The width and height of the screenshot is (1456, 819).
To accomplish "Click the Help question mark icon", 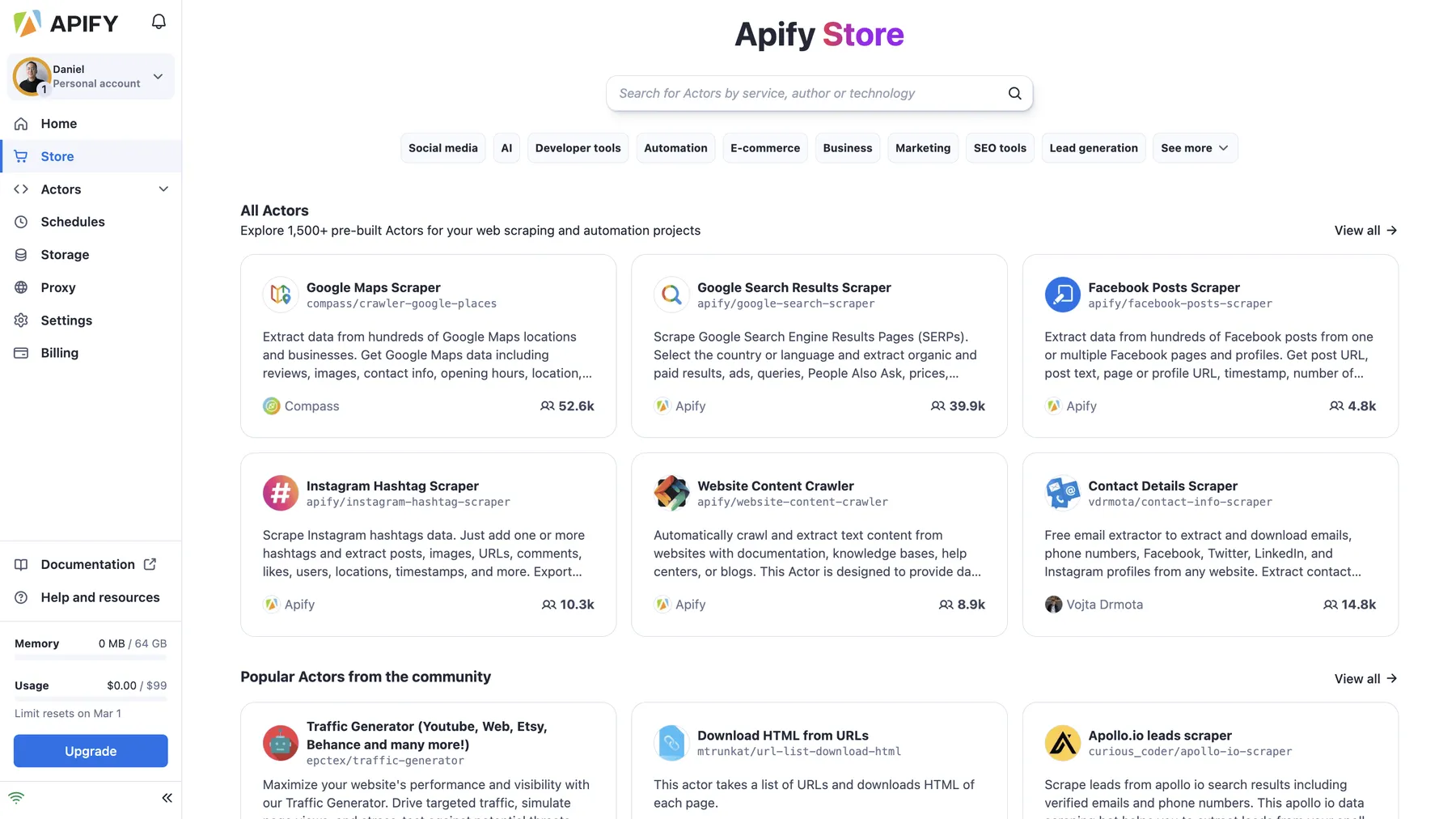I will tap(21, 597).
